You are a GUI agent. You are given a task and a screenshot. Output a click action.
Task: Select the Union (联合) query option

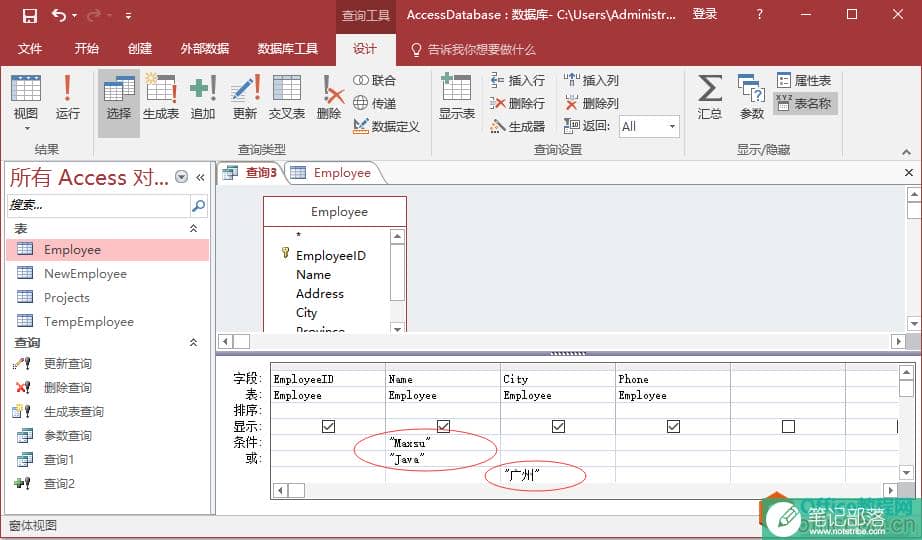375,80
